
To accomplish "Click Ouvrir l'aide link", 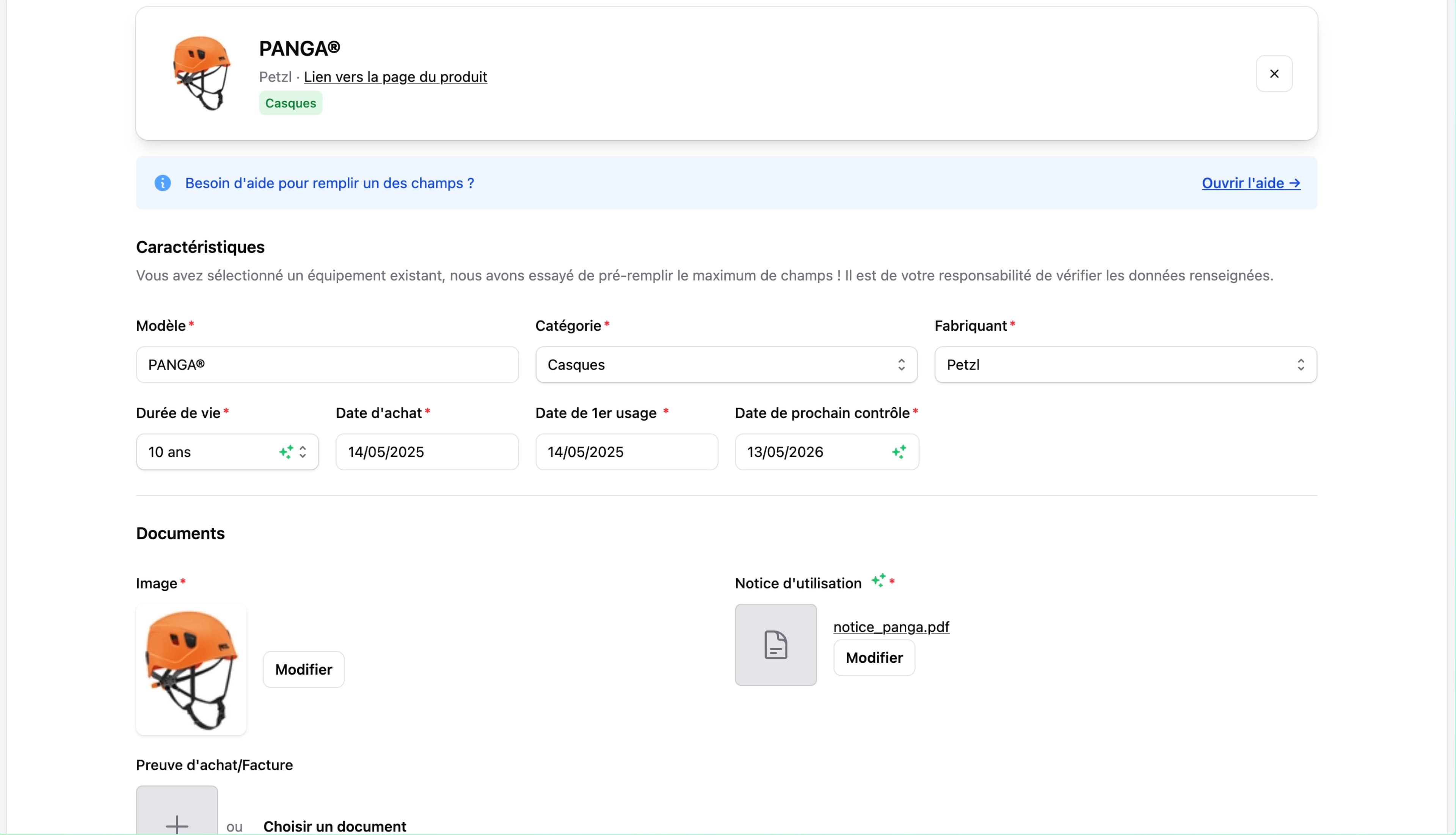I will (1250, 183).
